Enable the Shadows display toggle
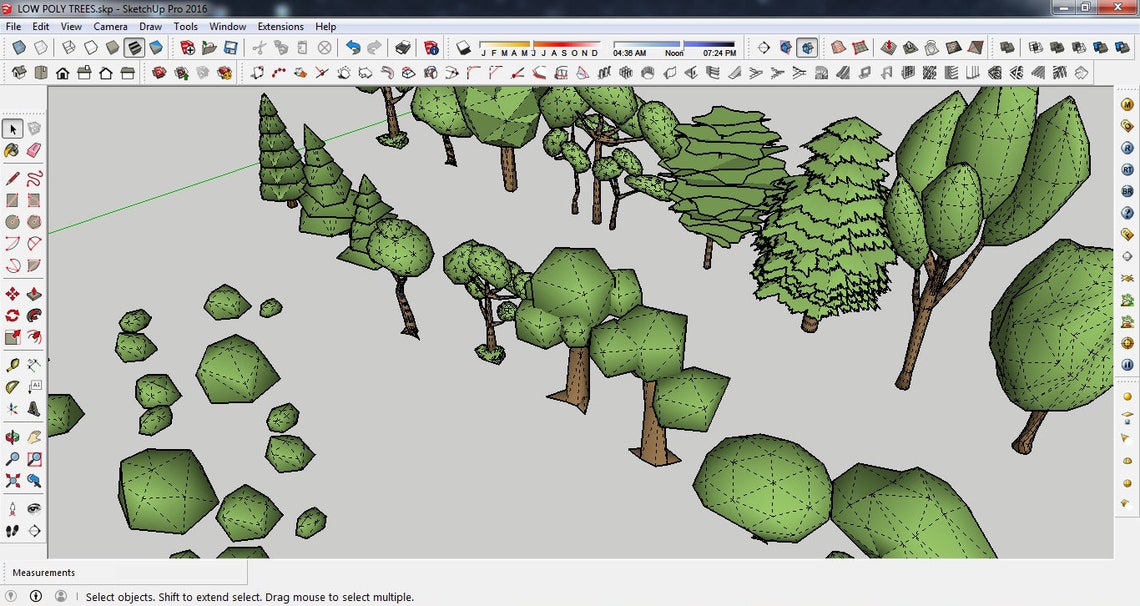 pos(462,47)
